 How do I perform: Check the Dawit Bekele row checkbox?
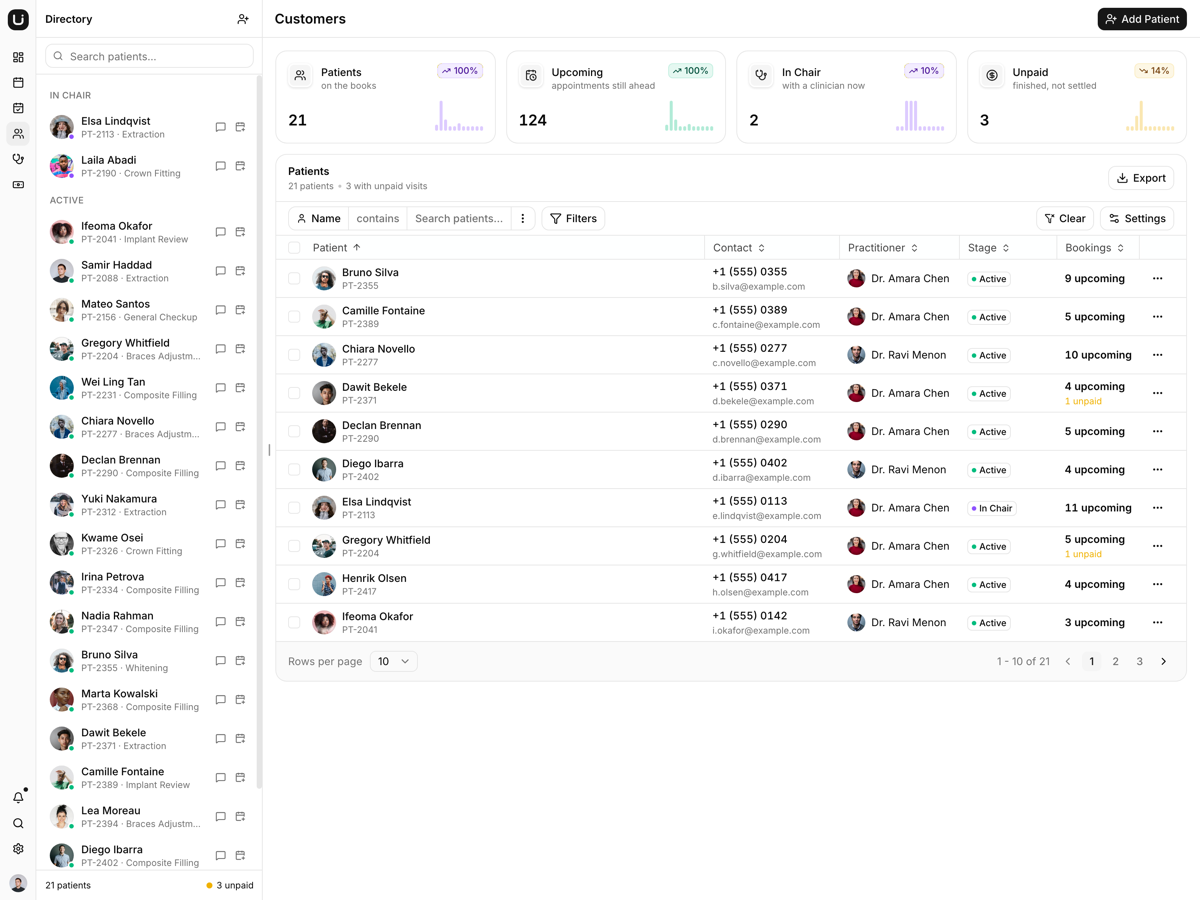(294, 393)
